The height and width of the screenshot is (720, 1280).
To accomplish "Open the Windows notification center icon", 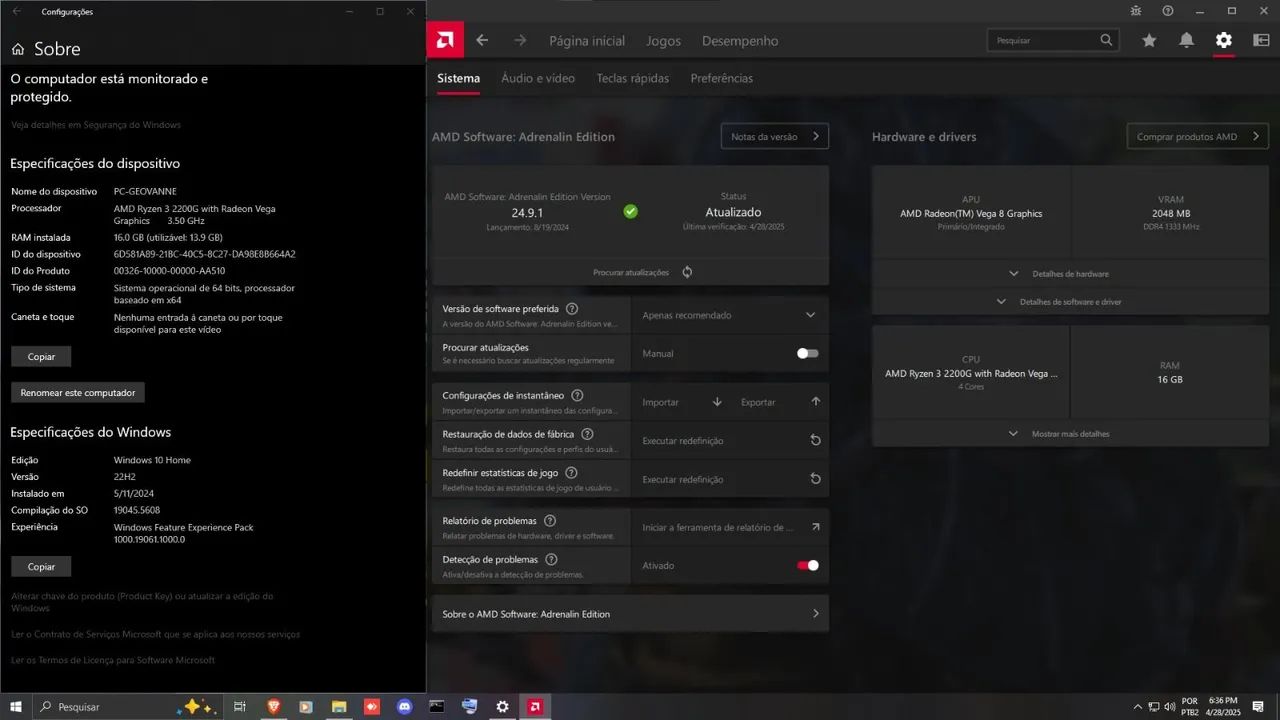I will pyautogui.click(x=1258, y=706).
